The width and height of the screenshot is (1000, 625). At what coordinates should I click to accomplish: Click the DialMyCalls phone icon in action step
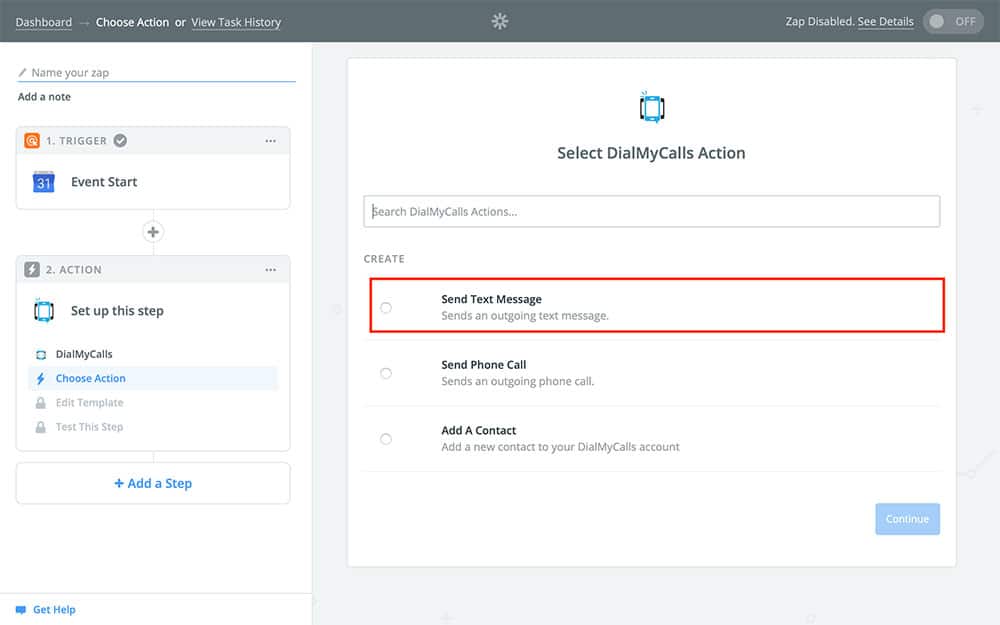pos(43,311)
